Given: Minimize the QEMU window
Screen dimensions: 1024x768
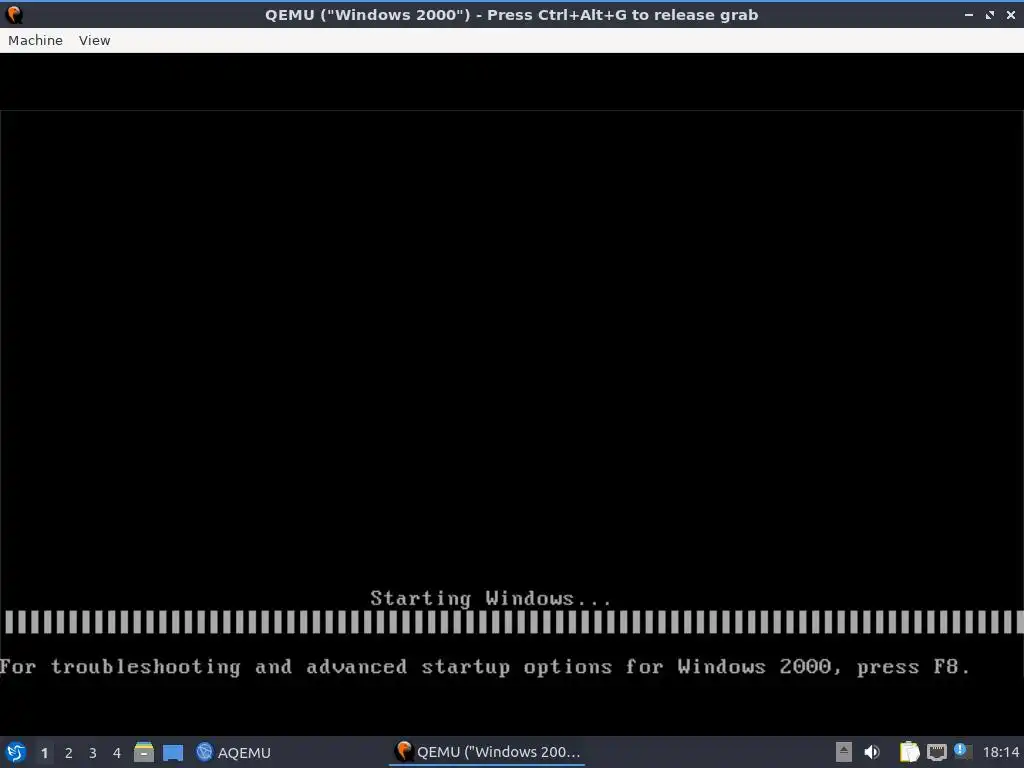Looking at the screenshot, I should click(x=968, y=14).
